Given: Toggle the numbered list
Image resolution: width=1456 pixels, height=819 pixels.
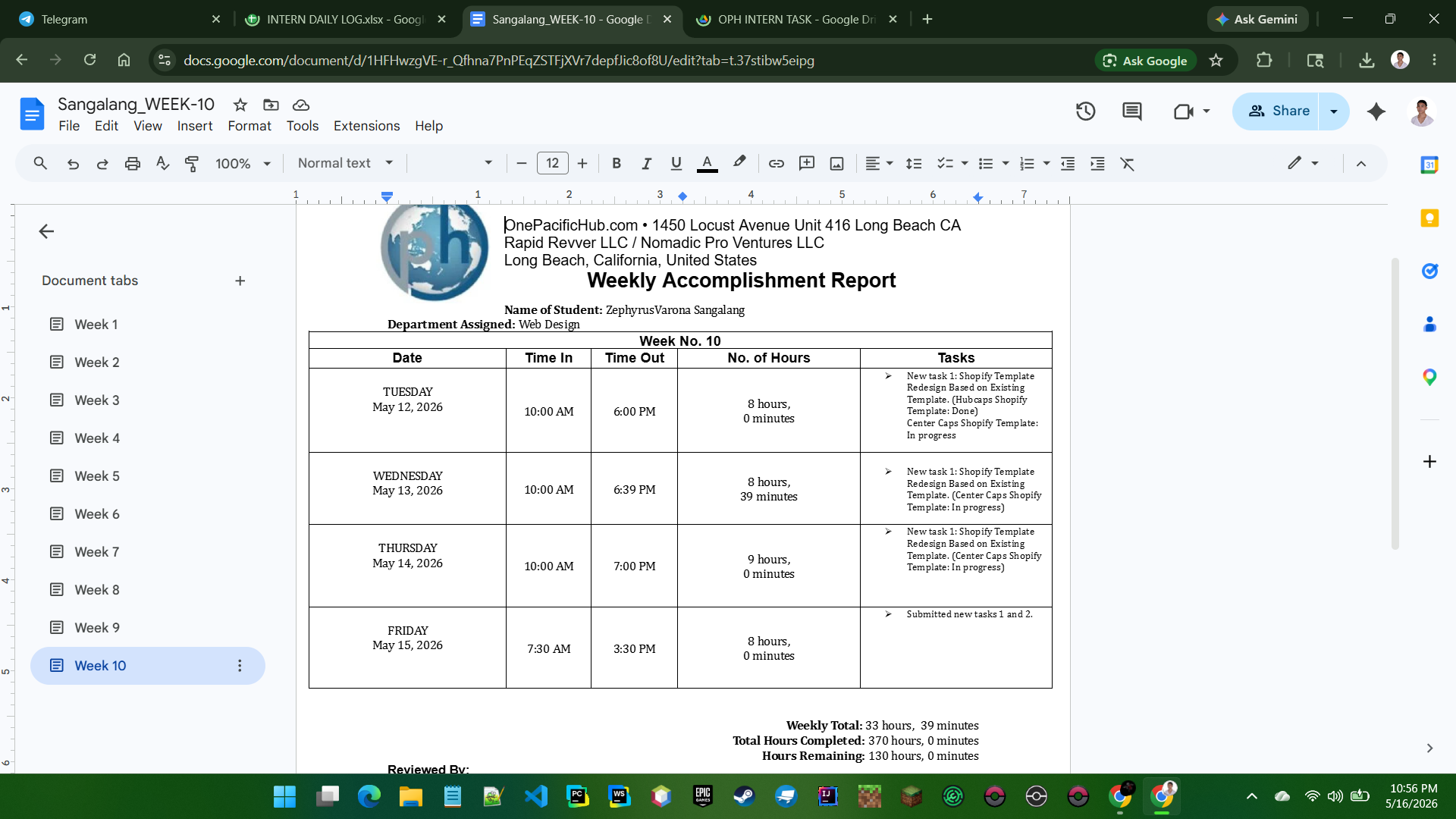Looking at the screenshot, I should (1027, 163).
